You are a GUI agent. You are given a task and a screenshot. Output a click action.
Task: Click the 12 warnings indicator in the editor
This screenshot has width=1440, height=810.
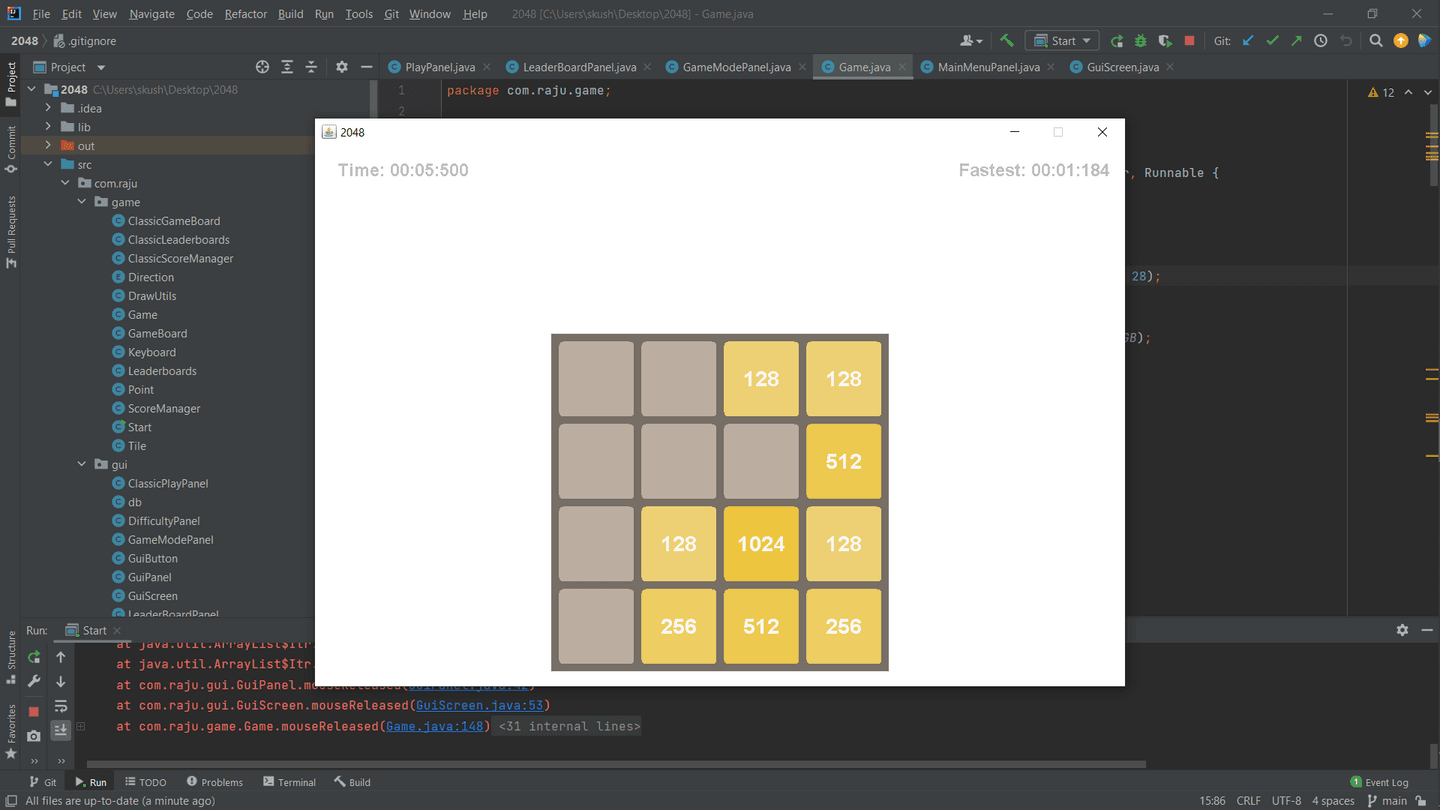[x=1381, y=92]
